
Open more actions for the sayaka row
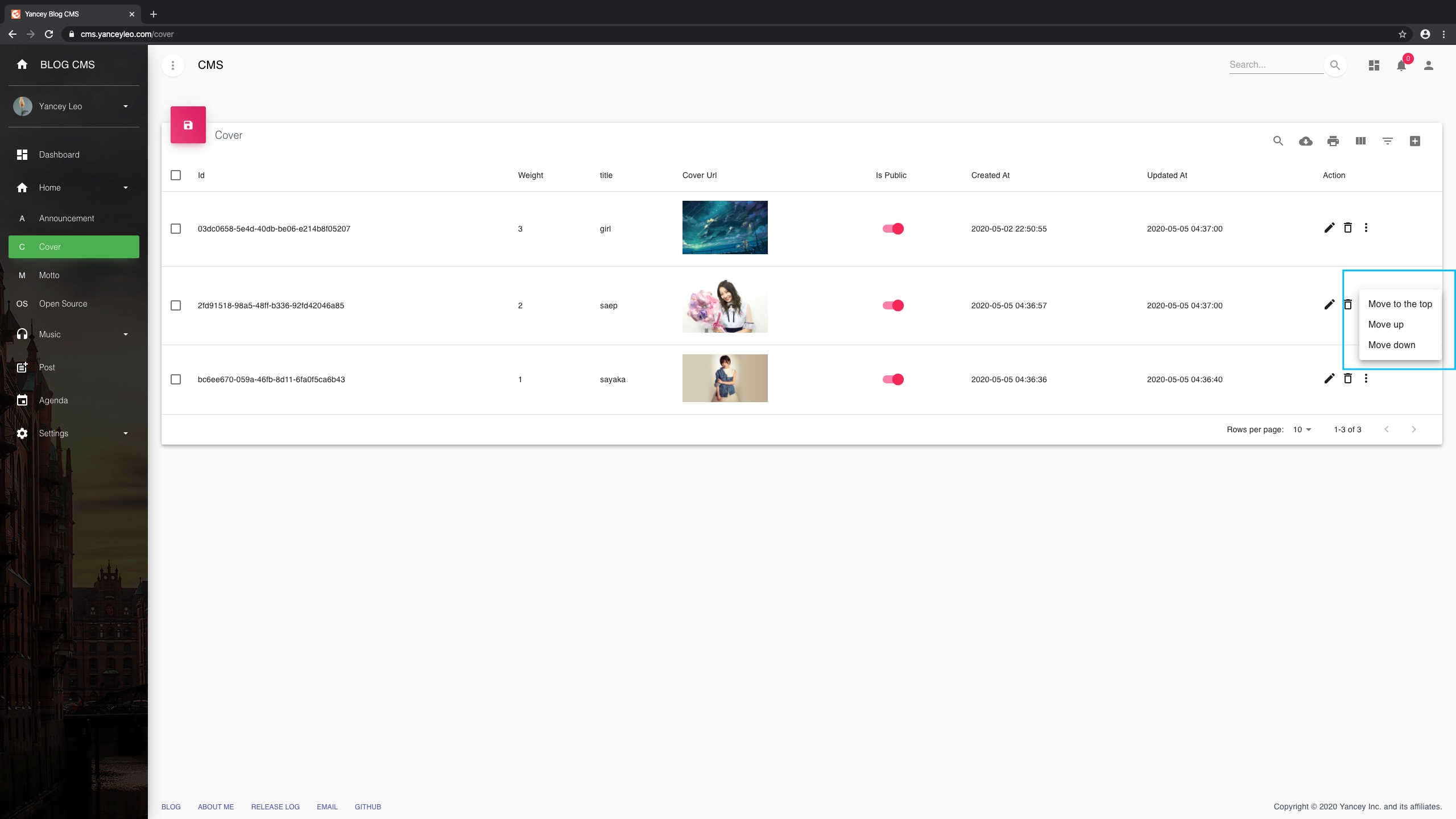tap(1366, 379)
